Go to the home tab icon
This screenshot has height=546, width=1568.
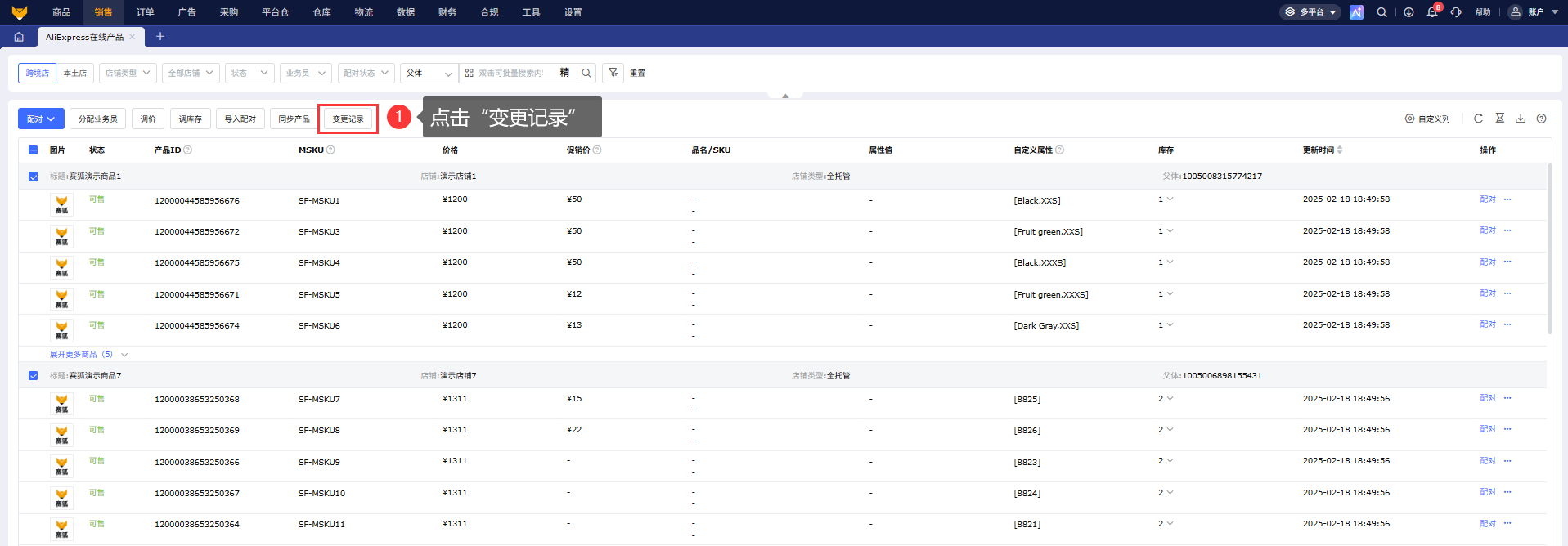[19, 37]
